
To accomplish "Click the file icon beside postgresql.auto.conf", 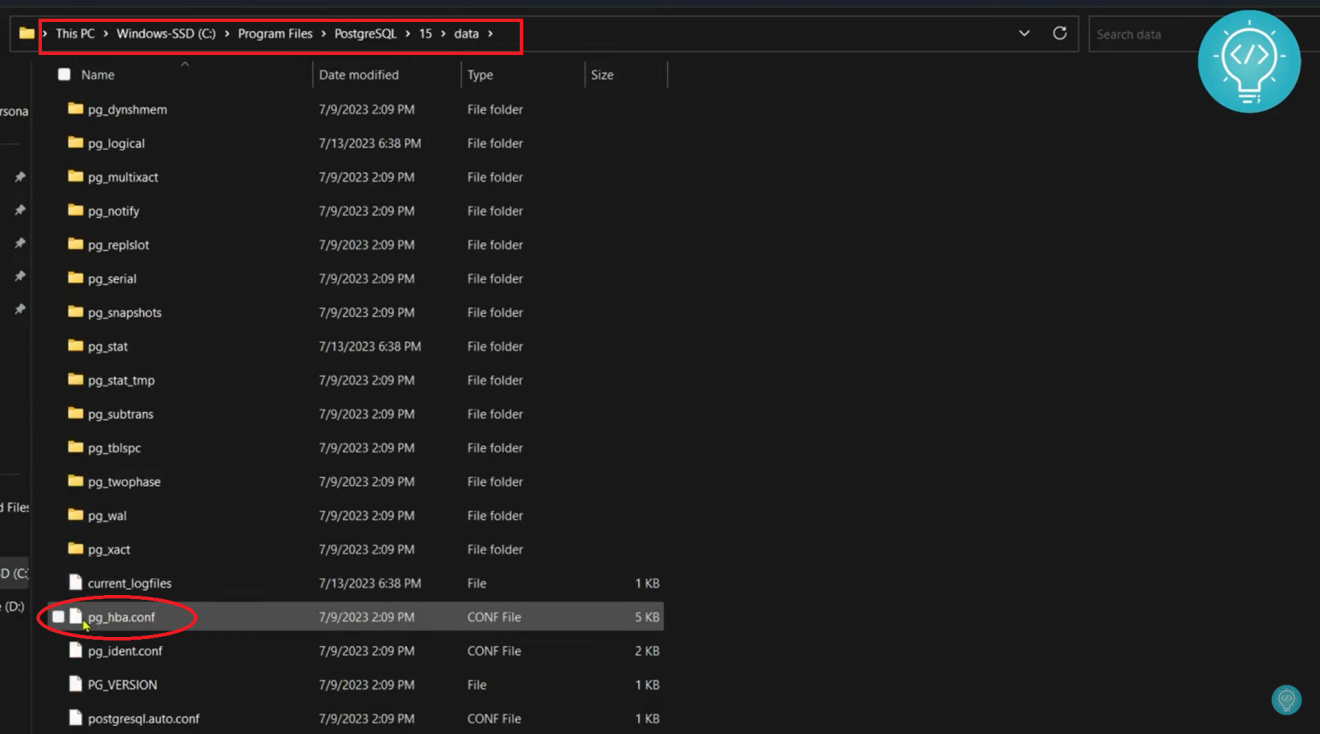I will coord(75,718).
